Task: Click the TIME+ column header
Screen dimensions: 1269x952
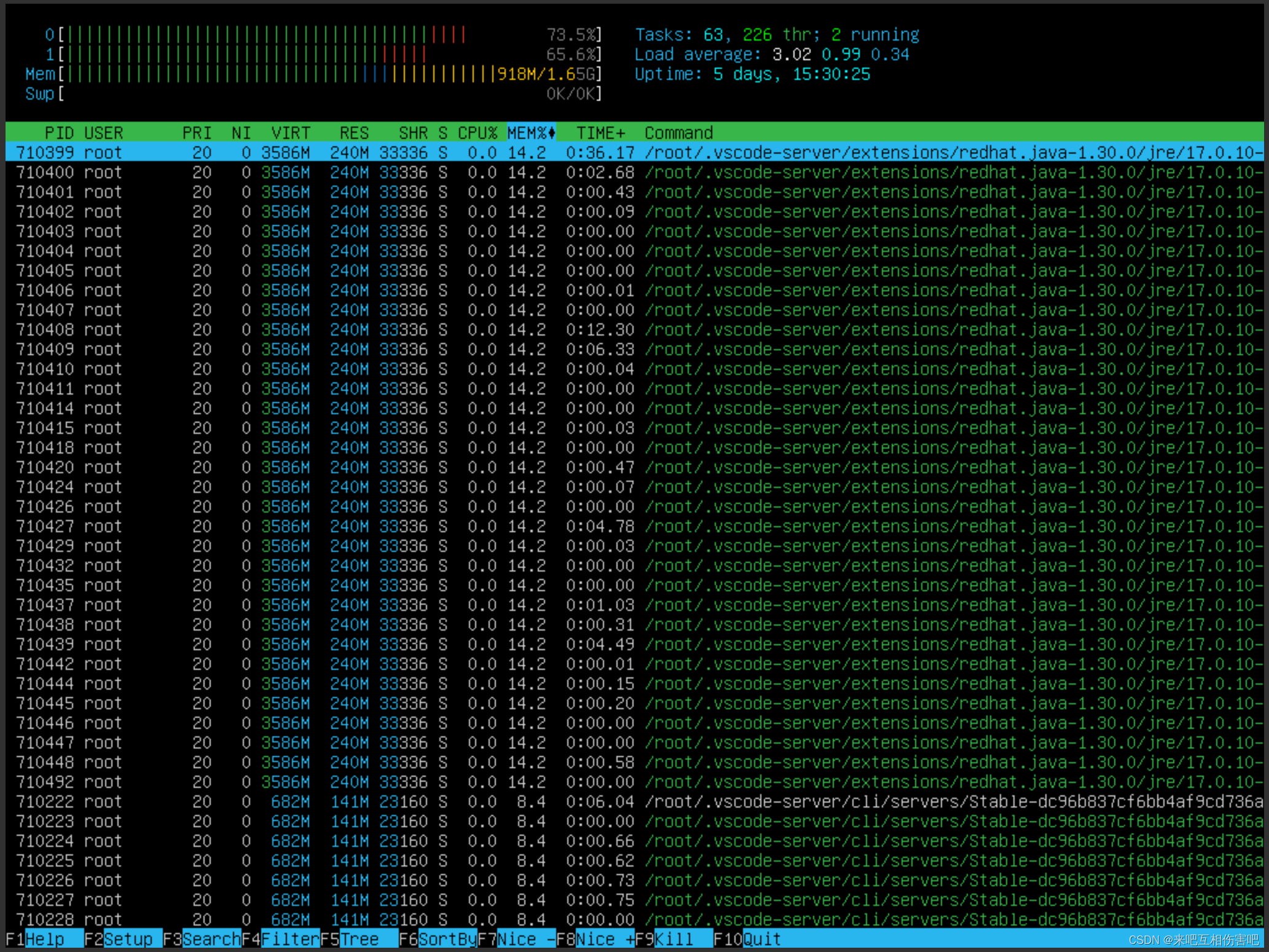Action: click(x=600, y=133)
